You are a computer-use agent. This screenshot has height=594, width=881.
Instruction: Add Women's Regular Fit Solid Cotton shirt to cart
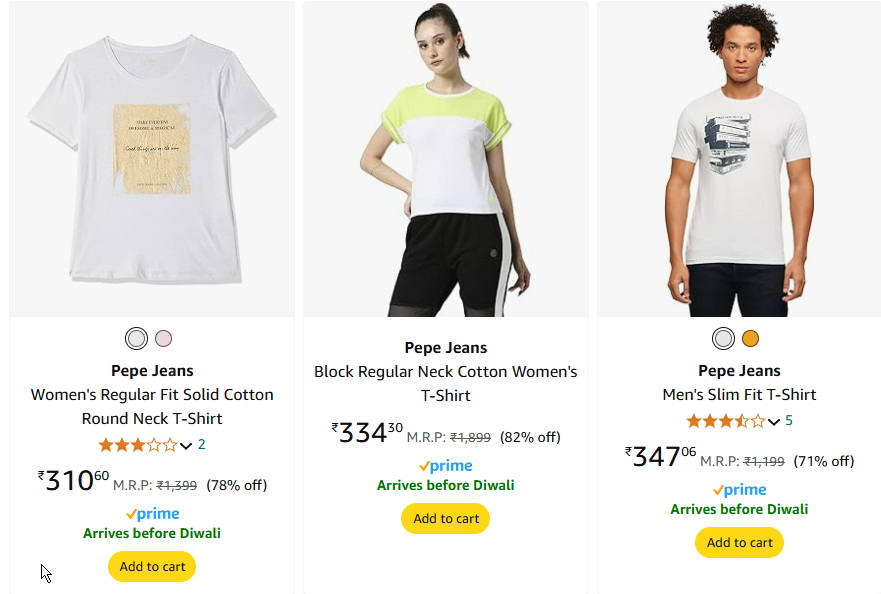[x=152, y=566]
